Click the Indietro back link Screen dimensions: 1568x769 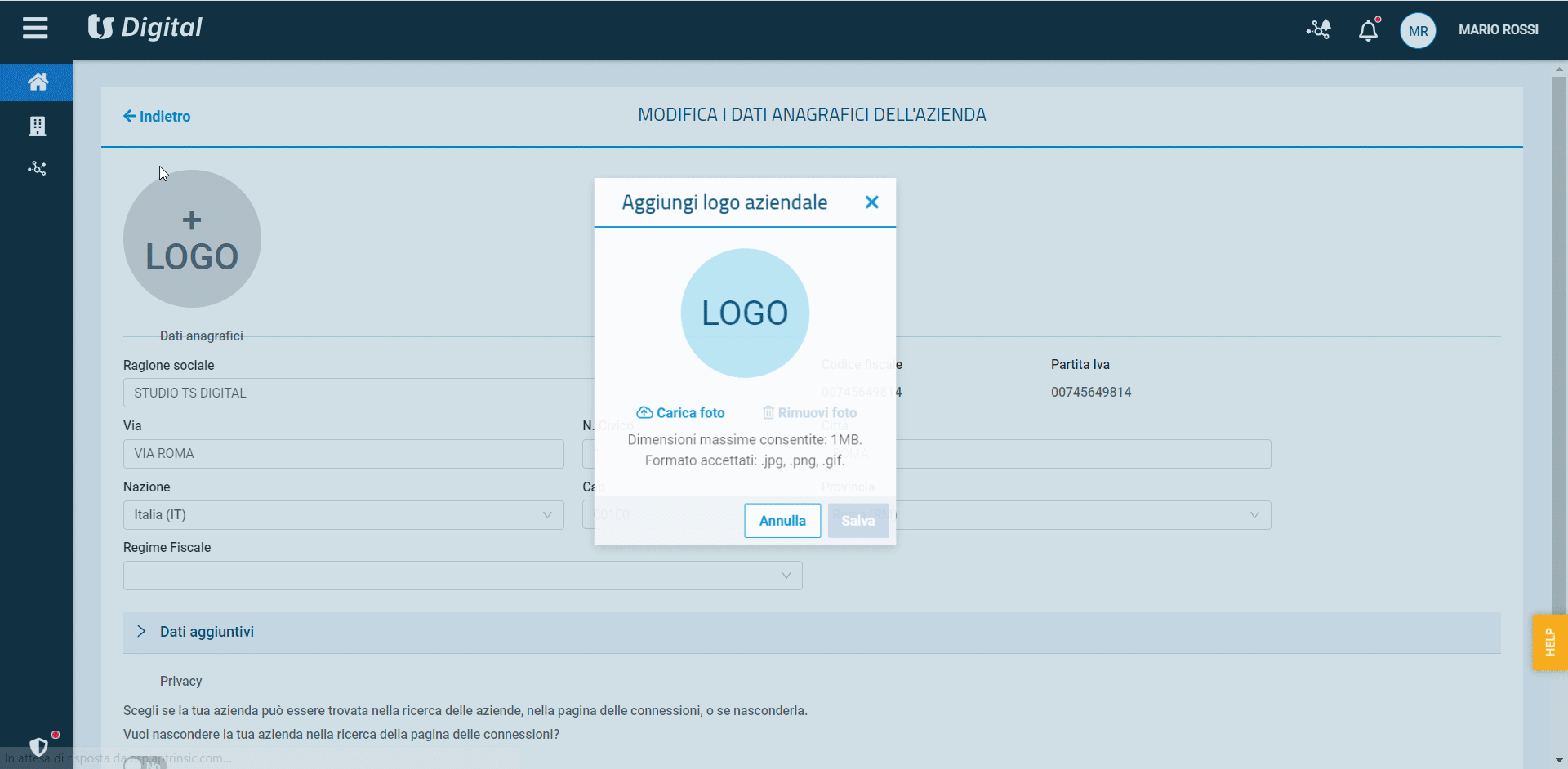point(156,116)
